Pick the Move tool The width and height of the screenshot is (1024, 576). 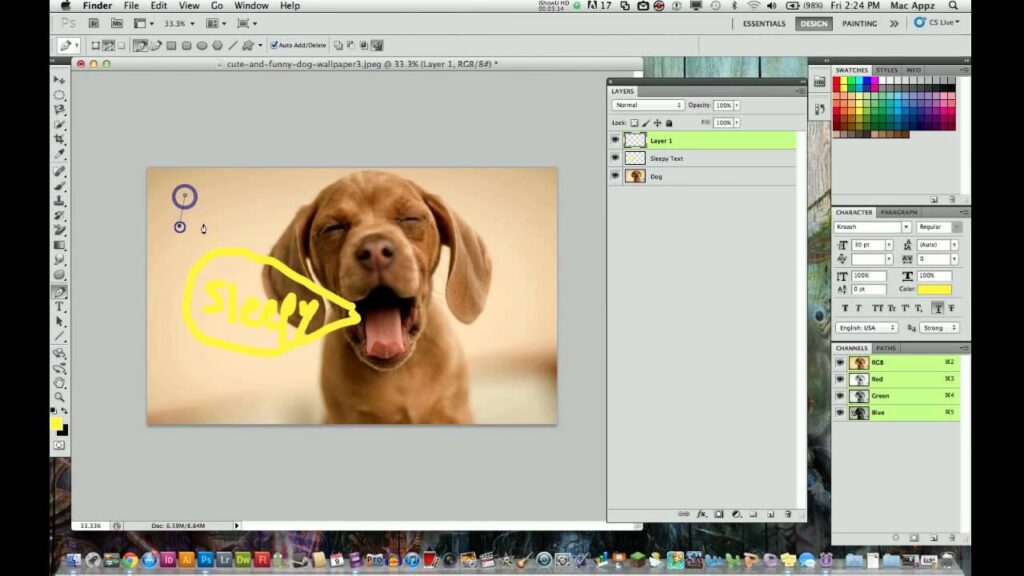(x=60, y=79)
